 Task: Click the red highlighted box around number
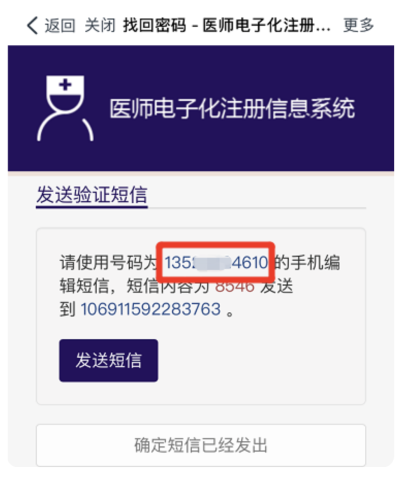(216, 262)
